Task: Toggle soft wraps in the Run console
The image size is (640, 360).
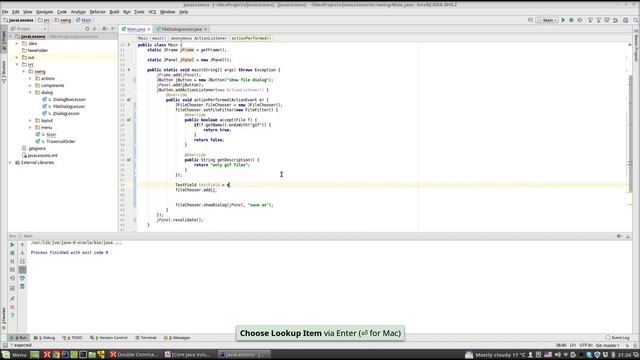Action: (x=22, y=261)
